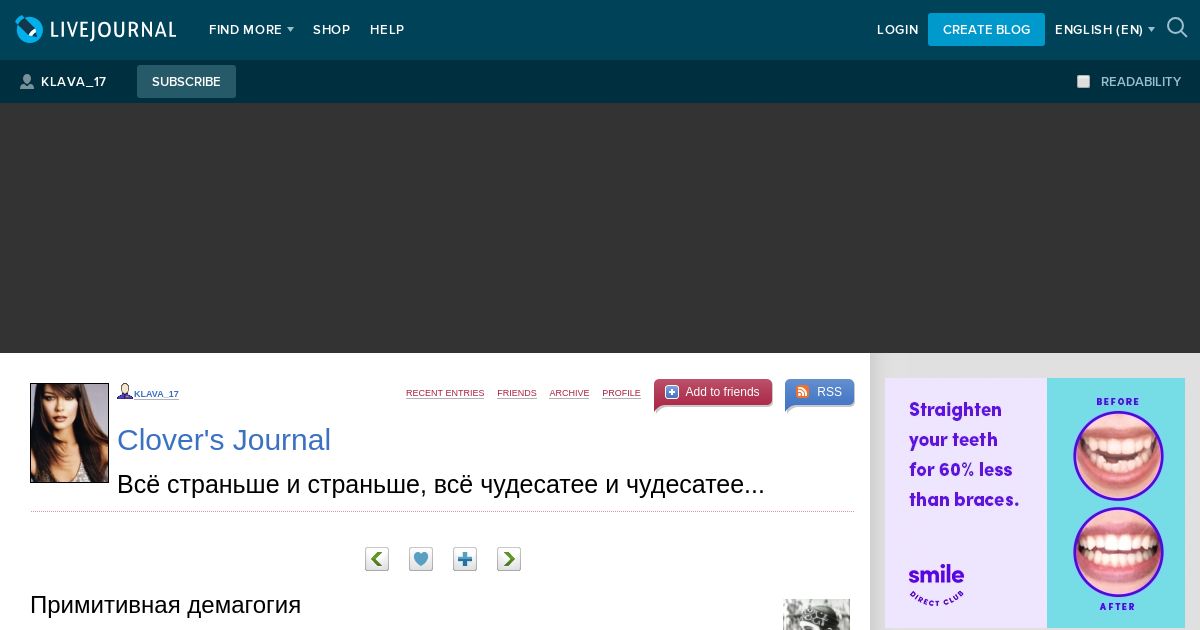Click the Create Blog button
1200x630 pixels.
pos(986,29)
